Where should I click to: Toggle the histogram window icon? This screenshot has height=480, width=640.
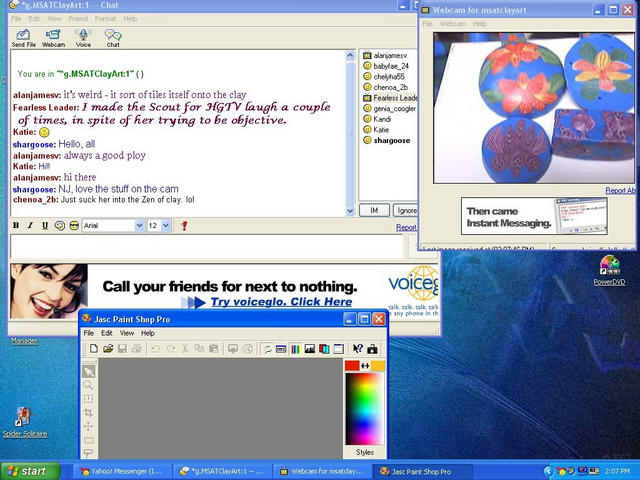click(310, 349)
